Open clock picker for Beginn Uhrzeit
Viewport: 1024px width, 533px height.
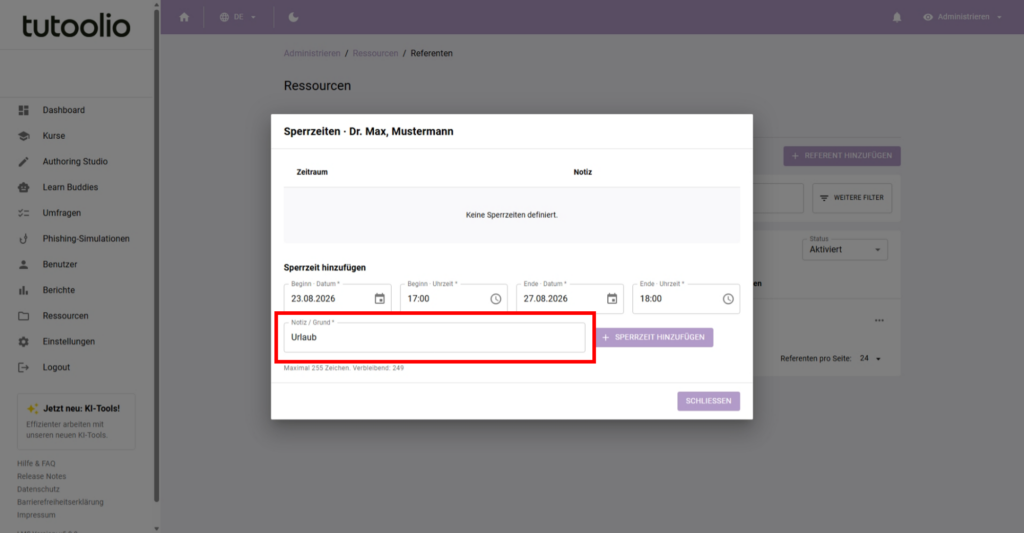[x=496, y=299]
